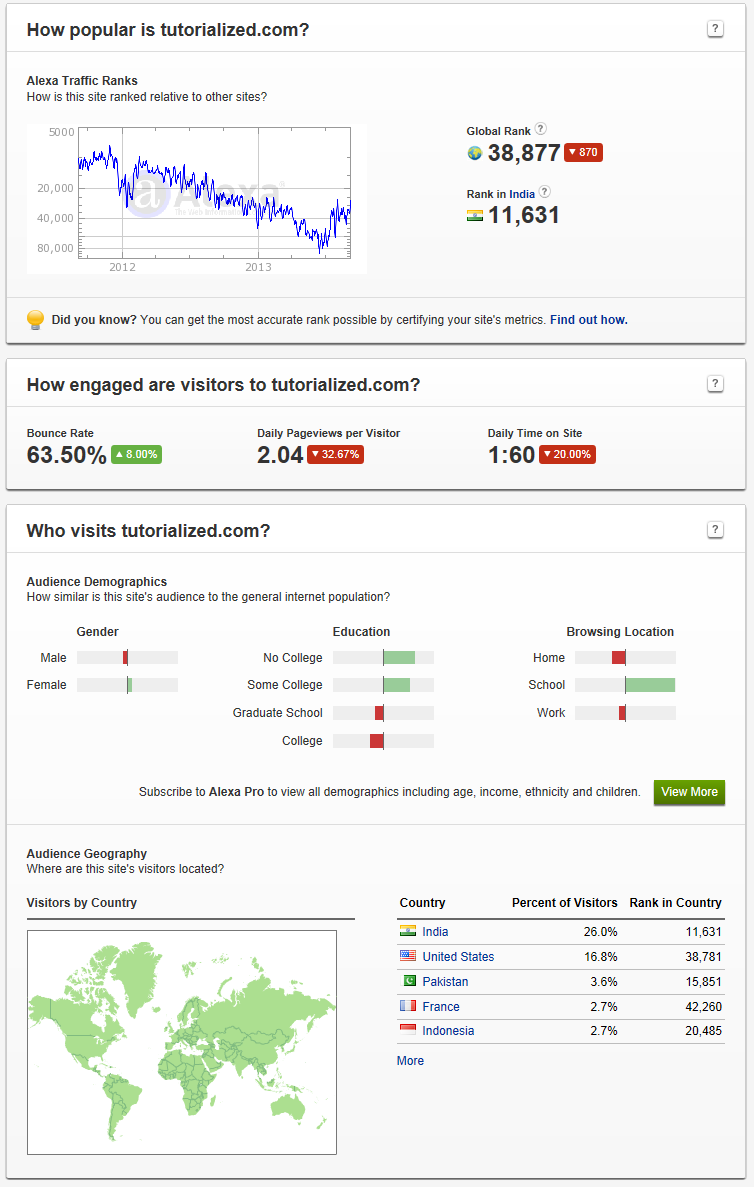The height and width of the screenshot is (1187, 754).
Task: Open help icon for visitors section
Action: (x=715, y=530)
